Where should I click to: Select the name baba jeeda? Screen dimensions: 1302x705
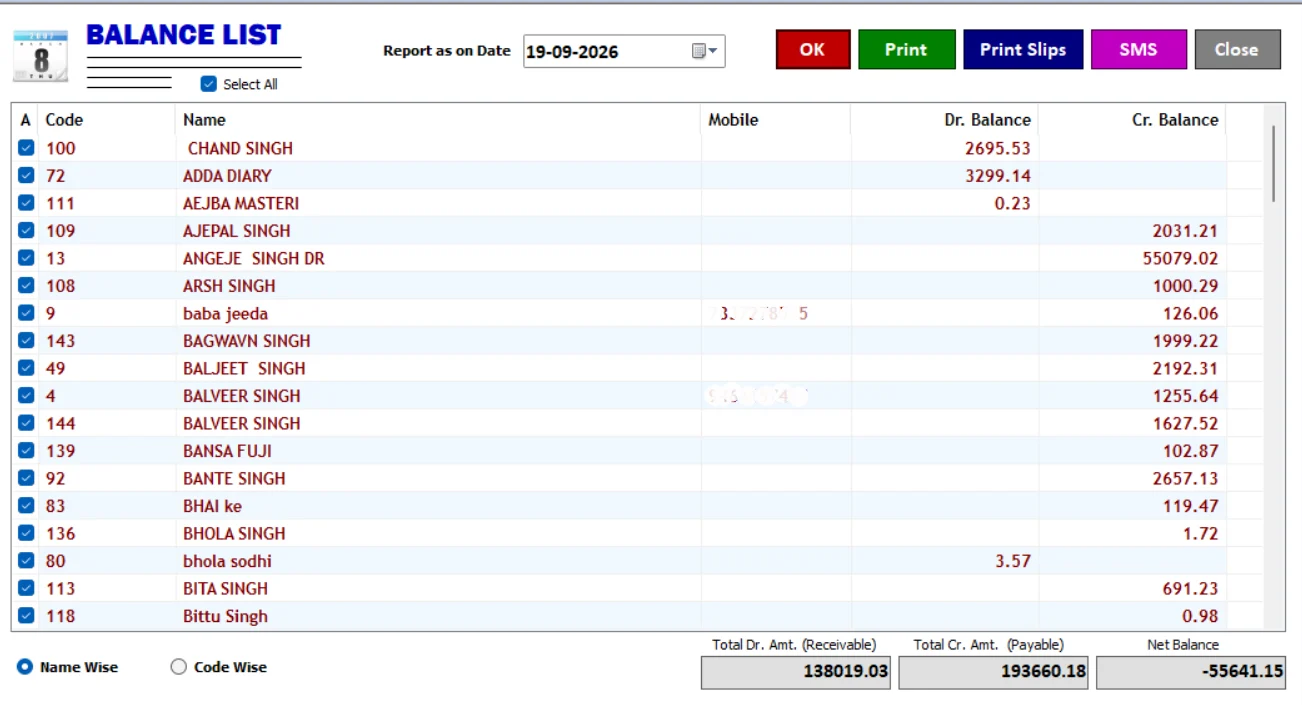(x=225, y=313)
